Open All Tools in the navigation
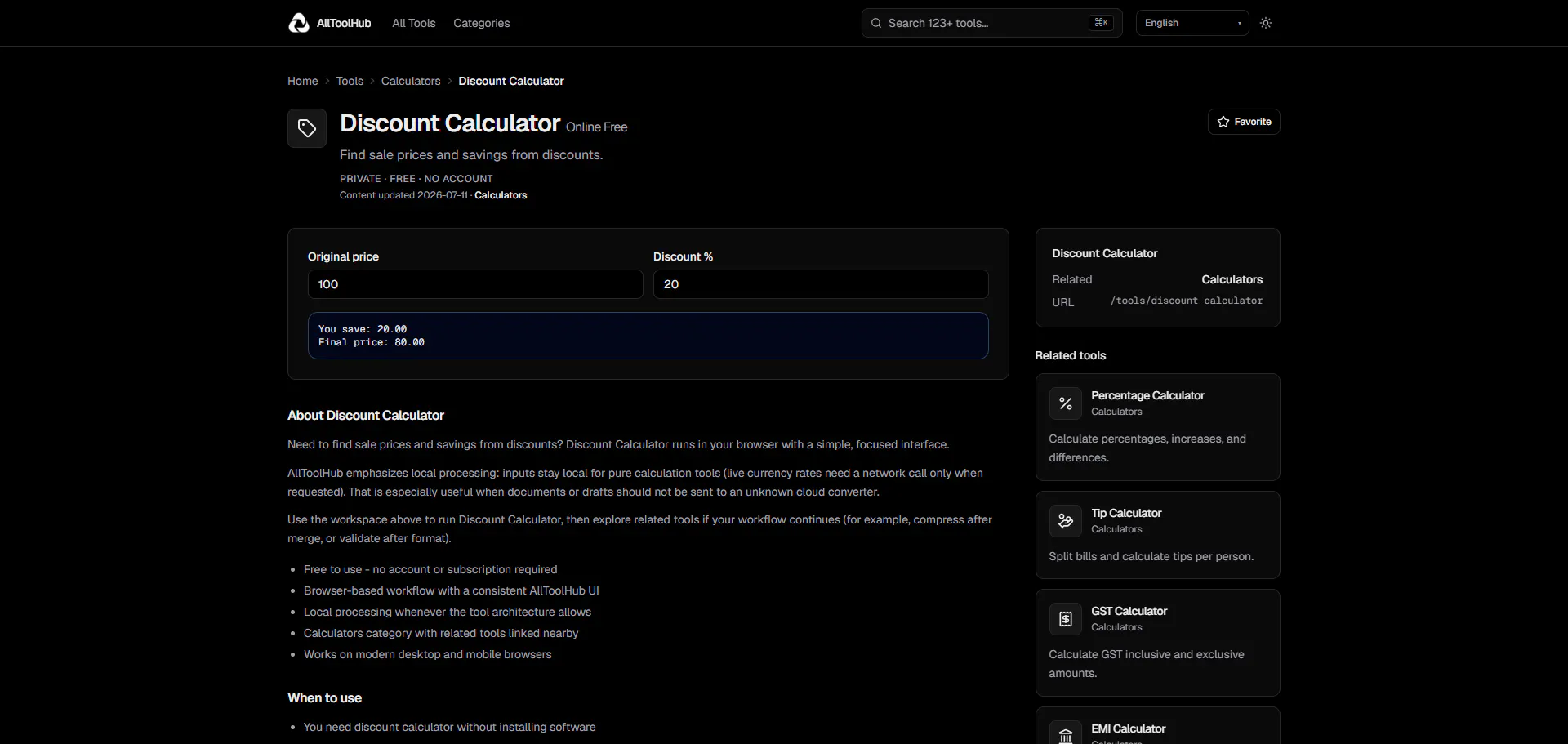The image size is (1568, 744). pyautogui.click(x=414, y=23)
